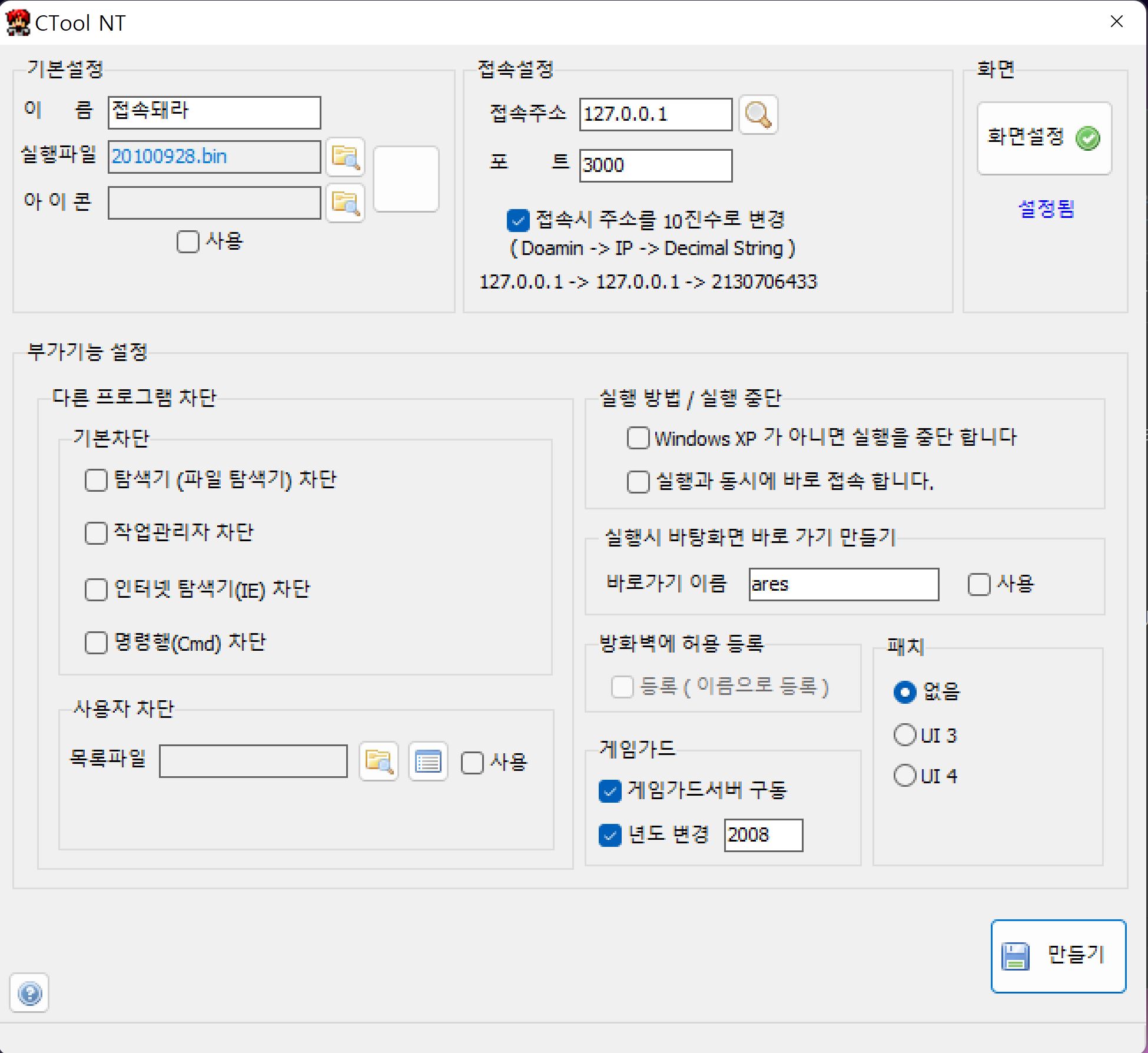Toggle 사용 checkbox for 사용자 차단 목록파일
This screenshot has height=1053, width=1148.
tap(472, 763)
